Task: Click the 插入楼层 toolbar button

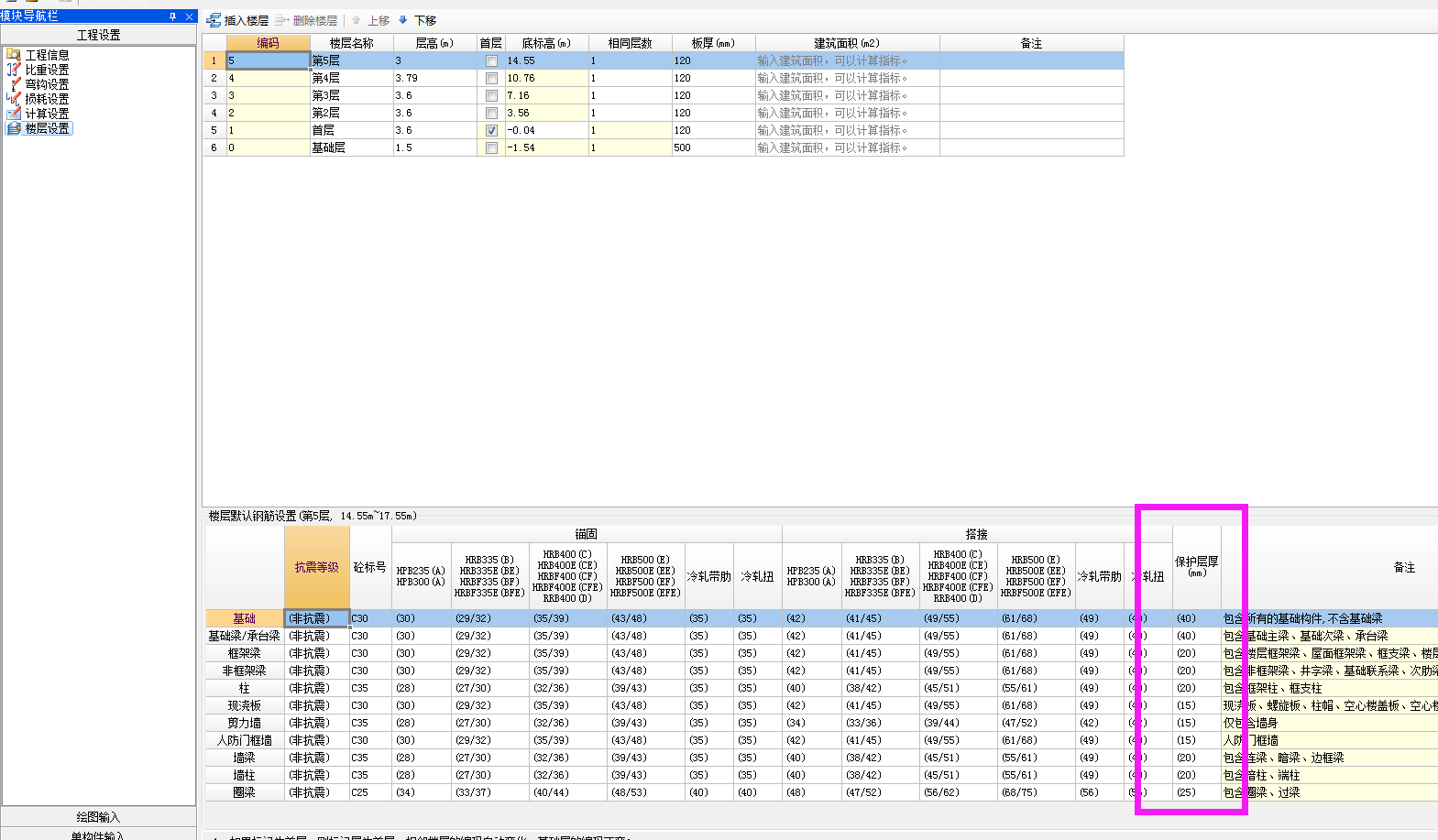Action: pos(237,20)
